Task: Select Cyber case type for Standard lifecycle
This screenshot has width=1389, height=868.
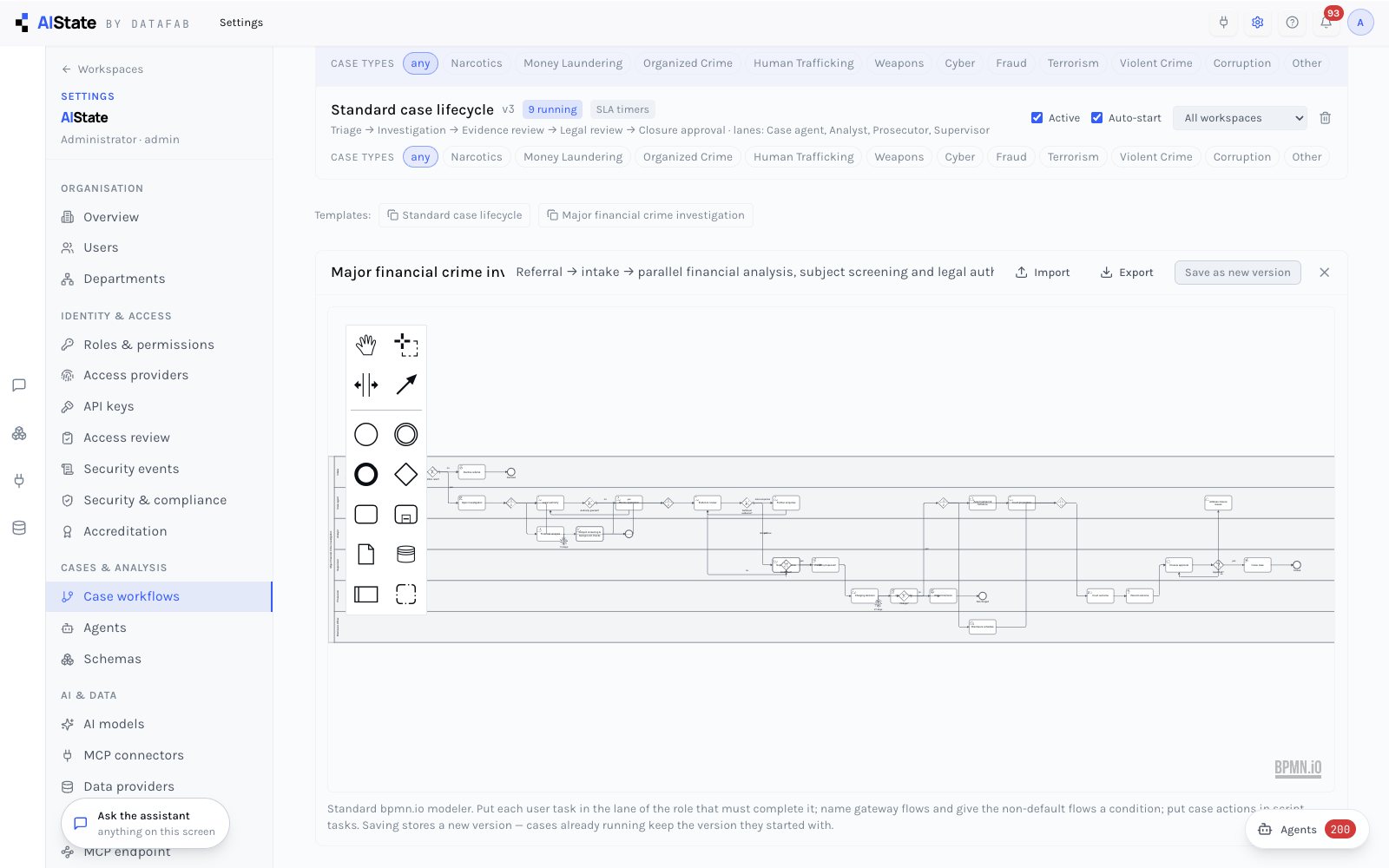Action: tap(960, 157)
